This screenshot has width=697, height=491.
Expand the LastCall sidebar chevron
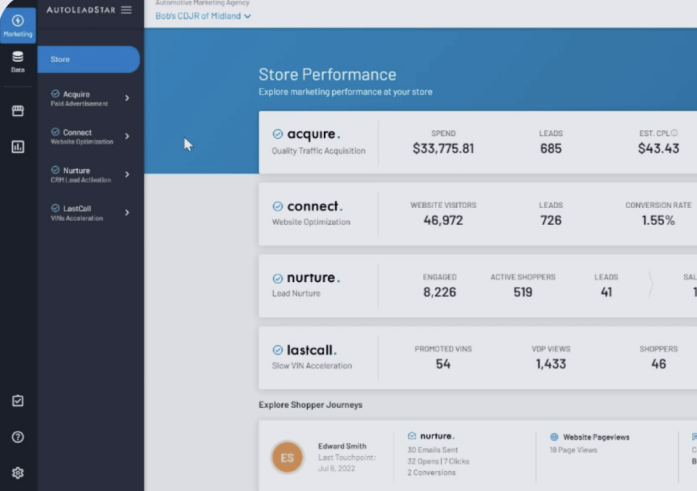click(x=127, y=212)
